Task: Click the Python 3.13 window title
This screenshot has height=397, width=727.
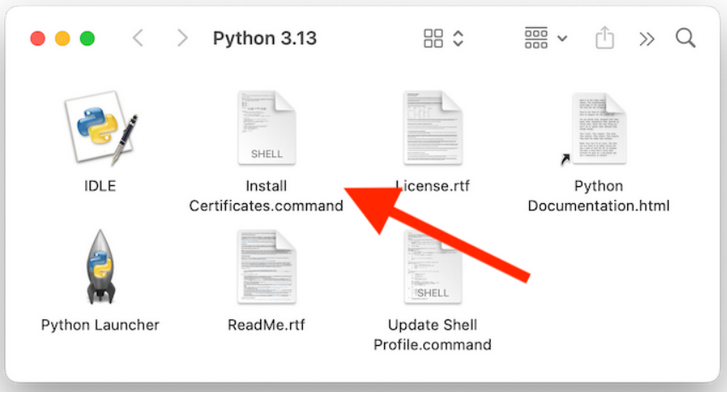Action: coord(265,38)
